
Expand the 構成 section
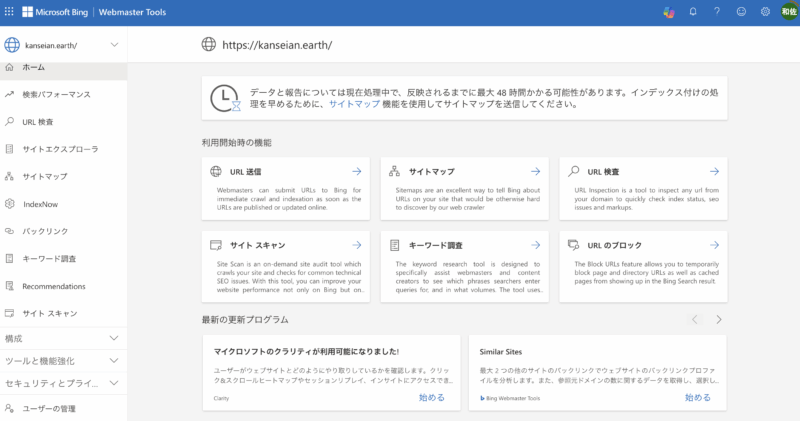point(63,338)
